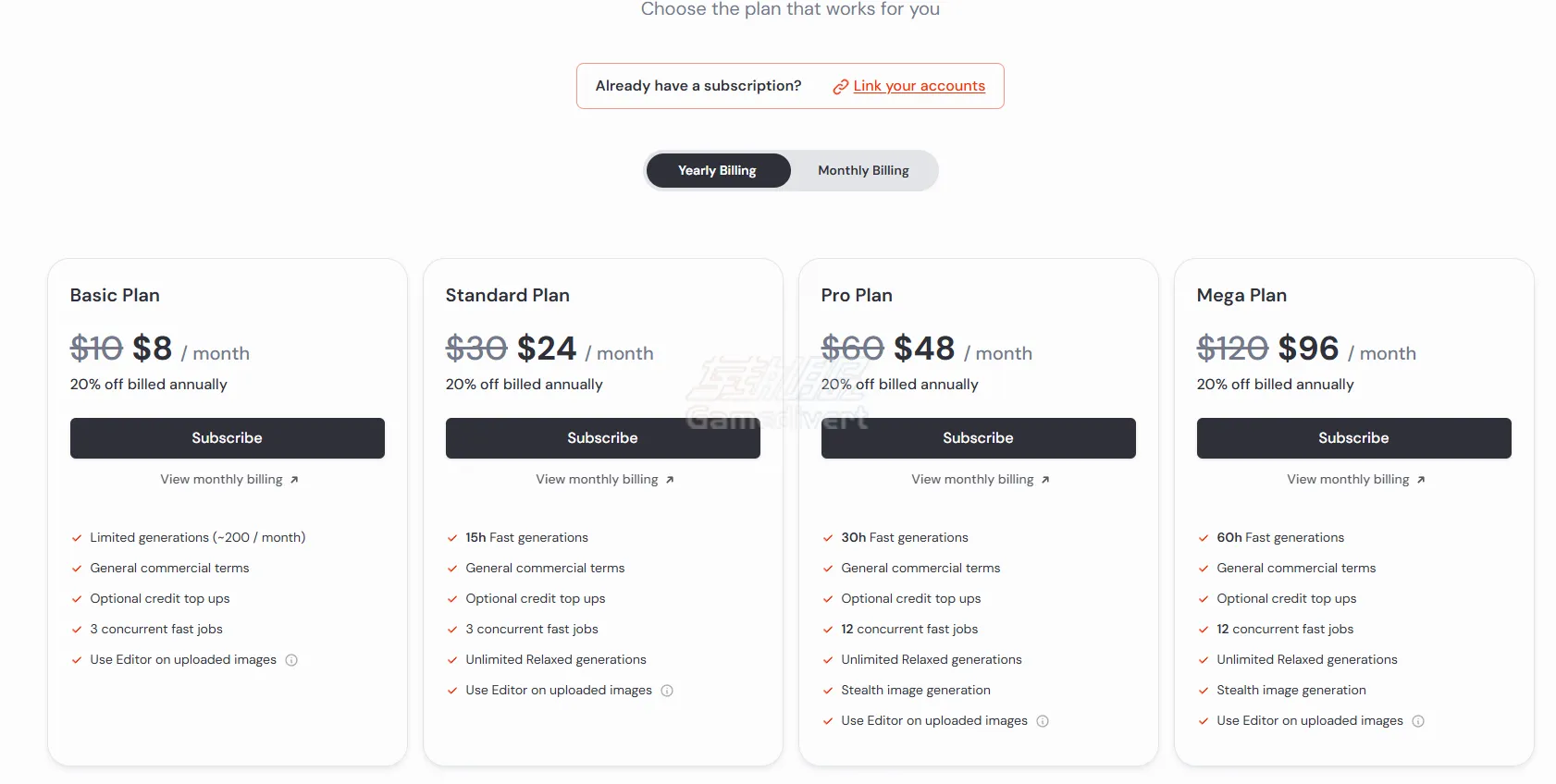Click the Editor info icon in Standard Plan

(x=667, y=691)
